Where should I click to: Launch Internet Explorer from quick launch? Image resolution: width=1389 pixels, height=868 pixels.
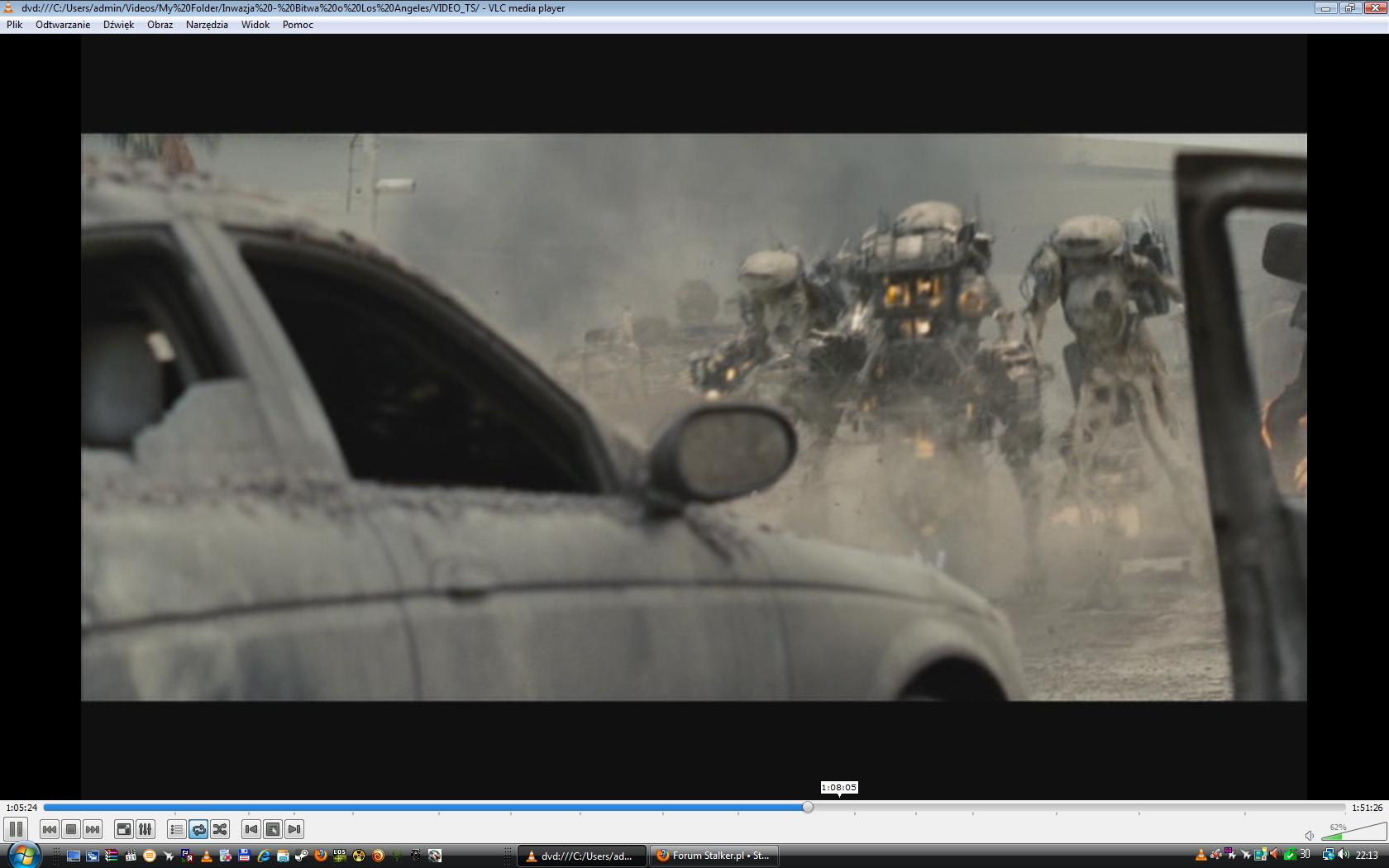click(x=264, y=856)
